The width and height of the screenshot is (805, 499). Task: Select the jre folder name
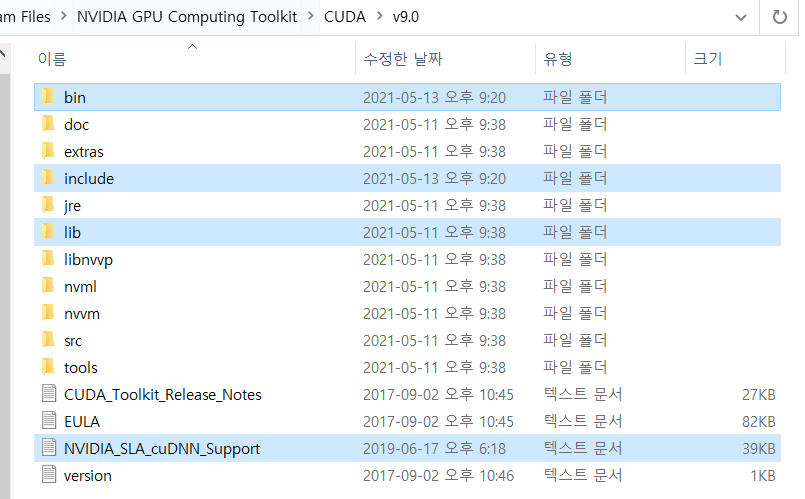[72, 206]
